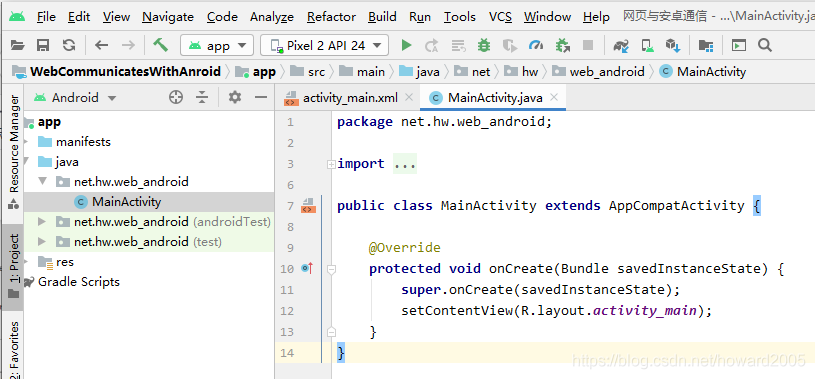Viewport: 815px width, 379px height.
Task: Collapse the net.hw.web_android package
Action: pyautogui.click(x=43, y=182)
